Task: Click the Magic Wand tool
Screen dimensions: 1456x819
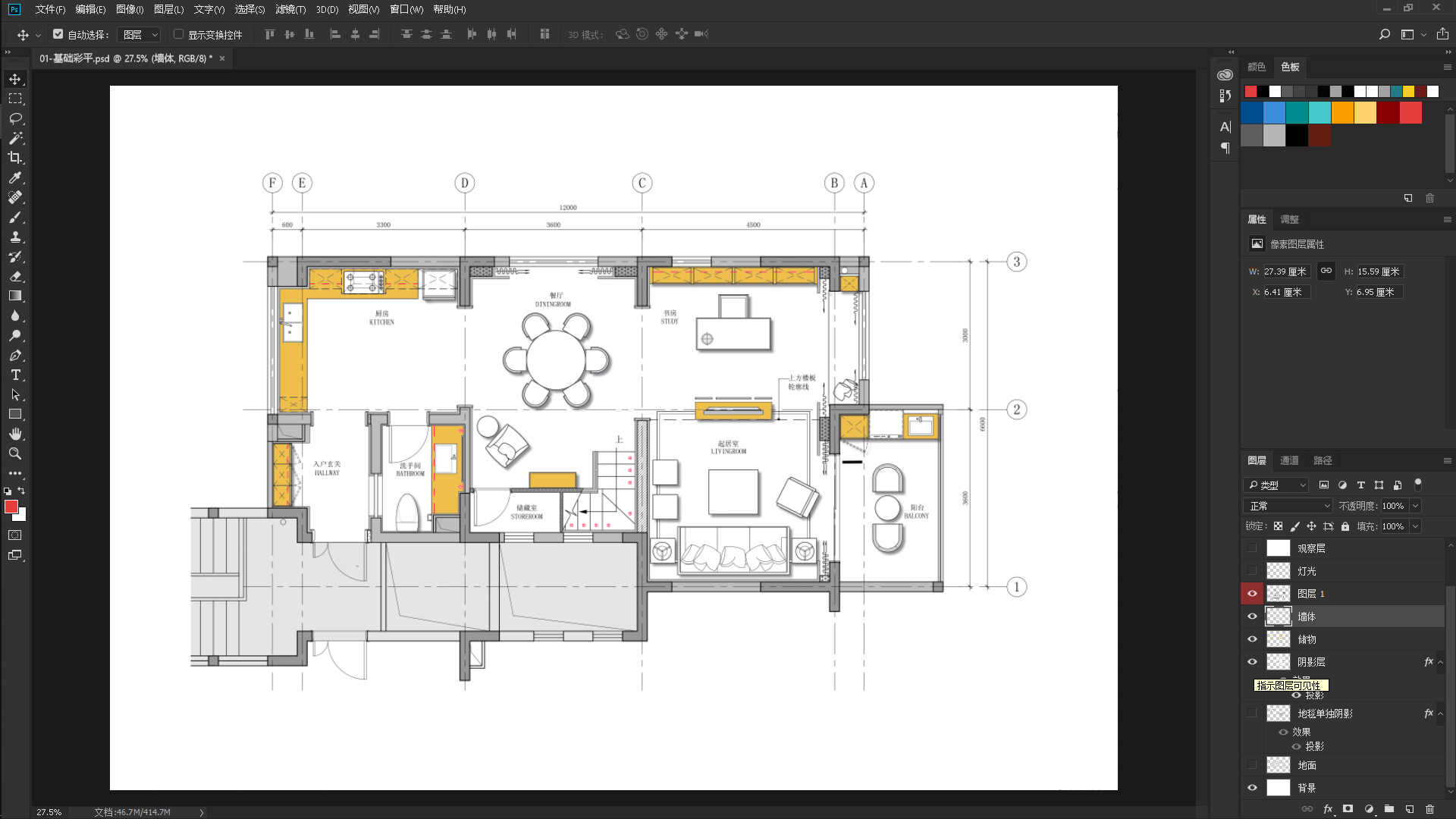Action: 15,138
